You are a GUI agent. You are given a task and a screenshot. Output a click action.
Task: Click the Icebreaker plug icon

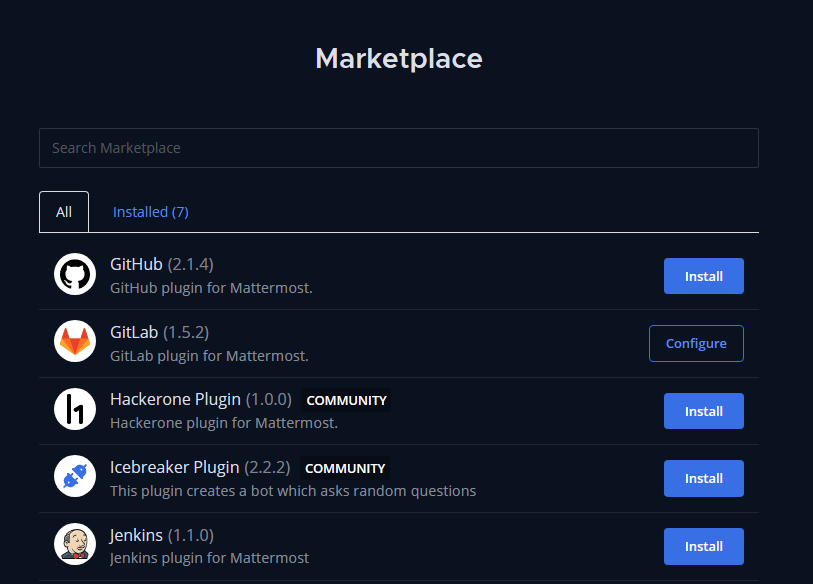[x=75, y=476]
